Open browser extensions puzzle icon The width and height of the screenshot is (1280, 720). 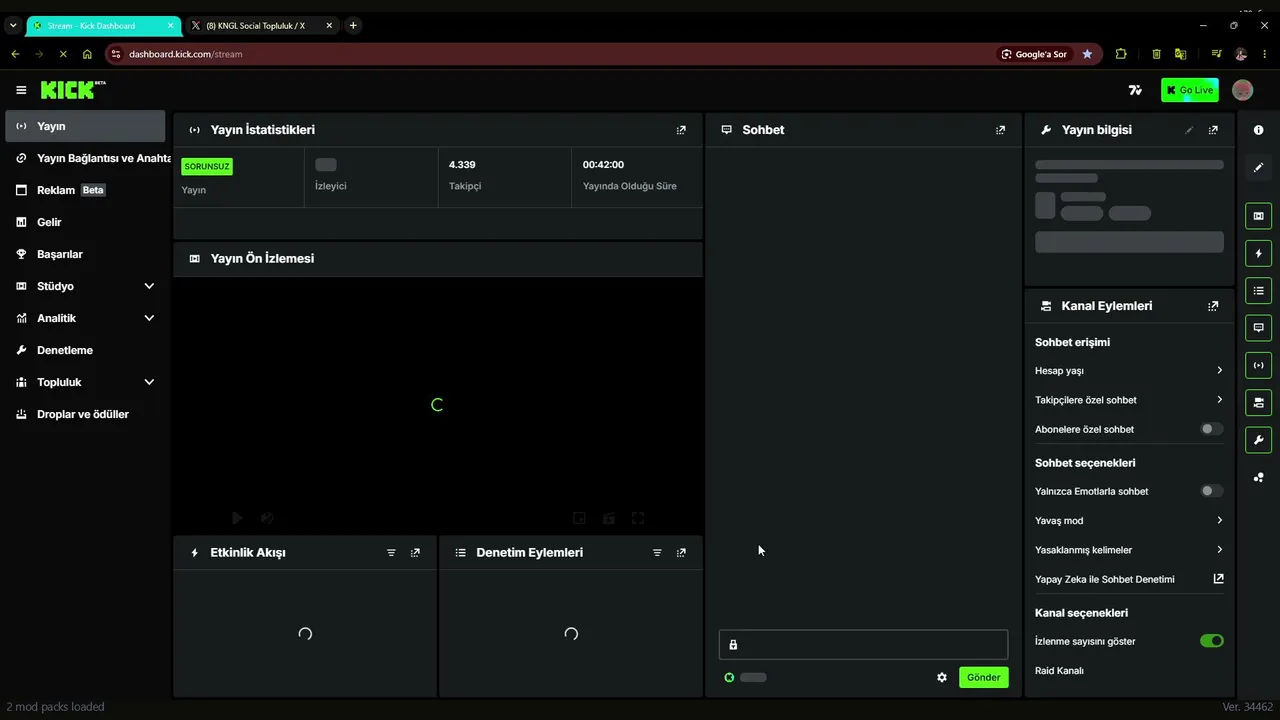click(1121, 54)
